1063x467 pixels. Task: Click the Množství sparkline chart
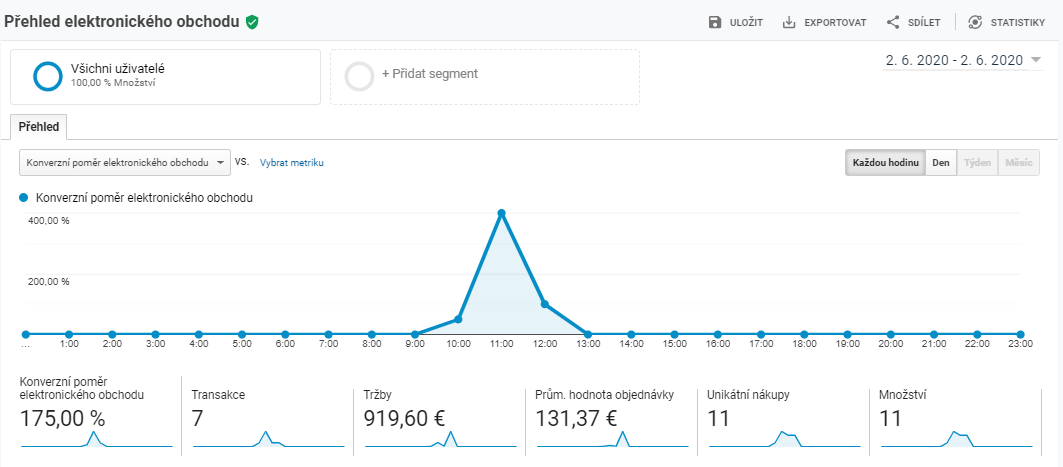(x=957, y=439)
